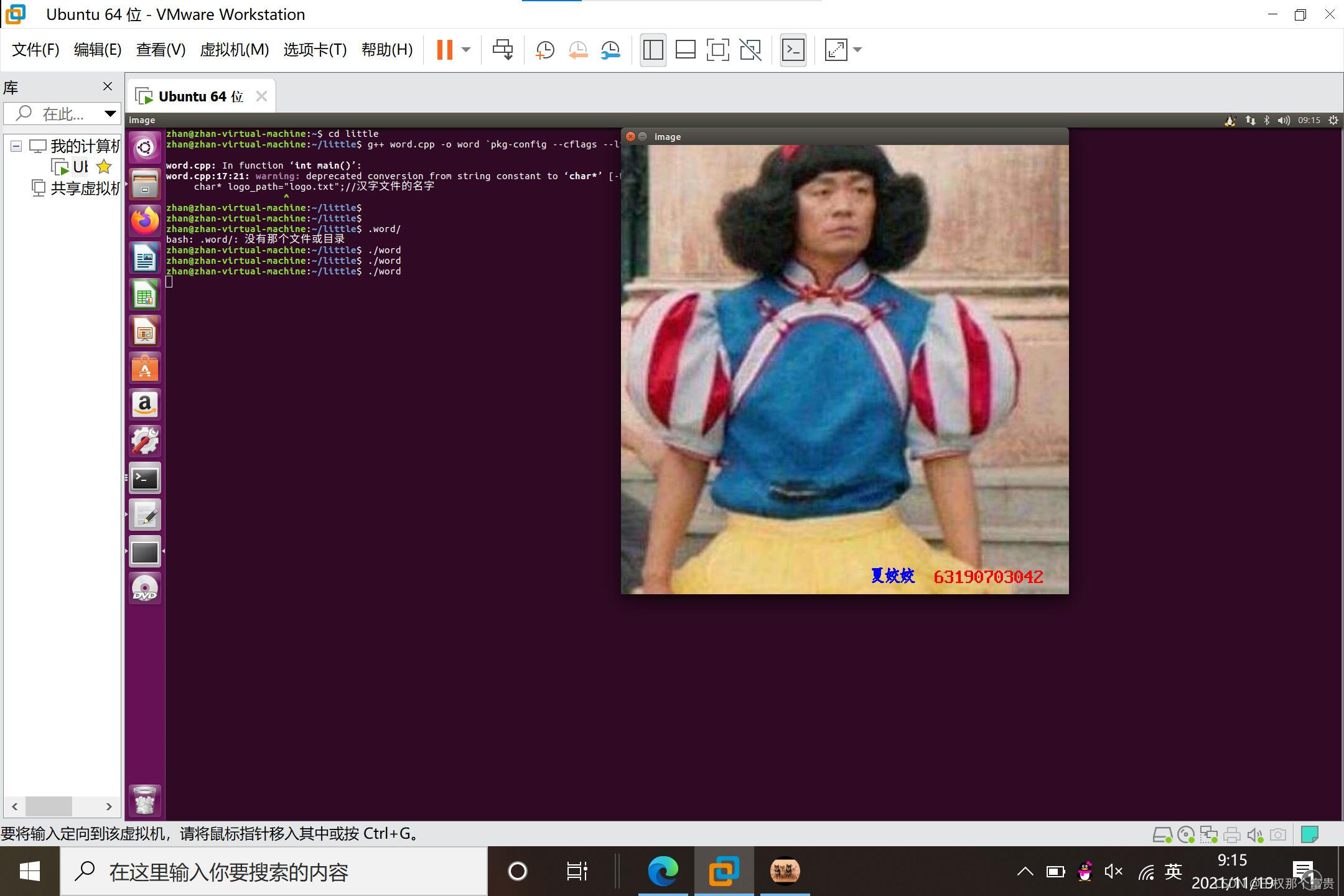Viewport: 1344px width, 896px height.
Task: Switch to the Ubuntu 64 位 tab
Action: pyautogui.click(x=200, y=96)
